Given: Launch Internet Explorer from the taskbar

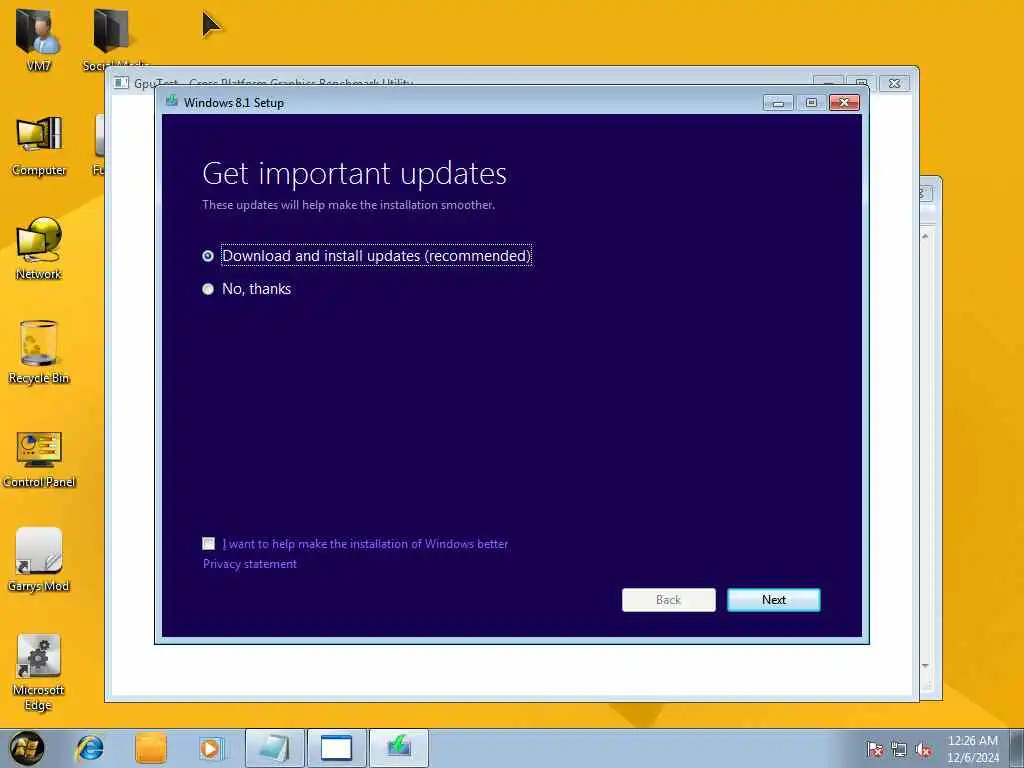Looking at the screenshot, I should [89, 748].
